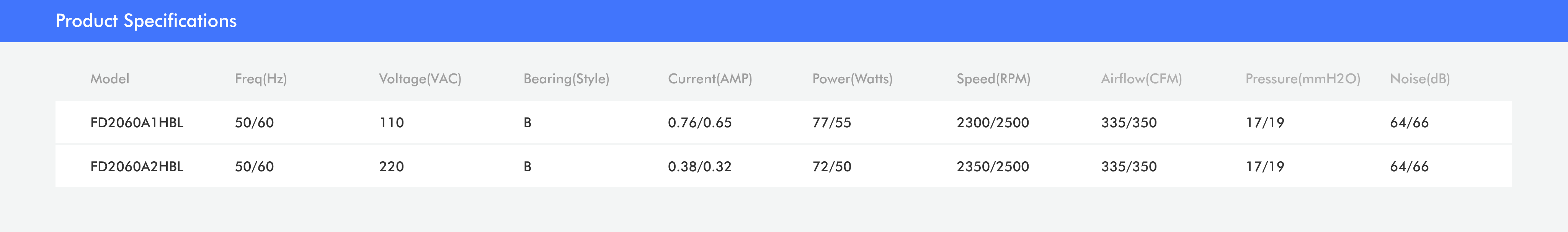Click the Pressure(mmH2O) column header
1568x232 pixels.
tap(1303, 79)
